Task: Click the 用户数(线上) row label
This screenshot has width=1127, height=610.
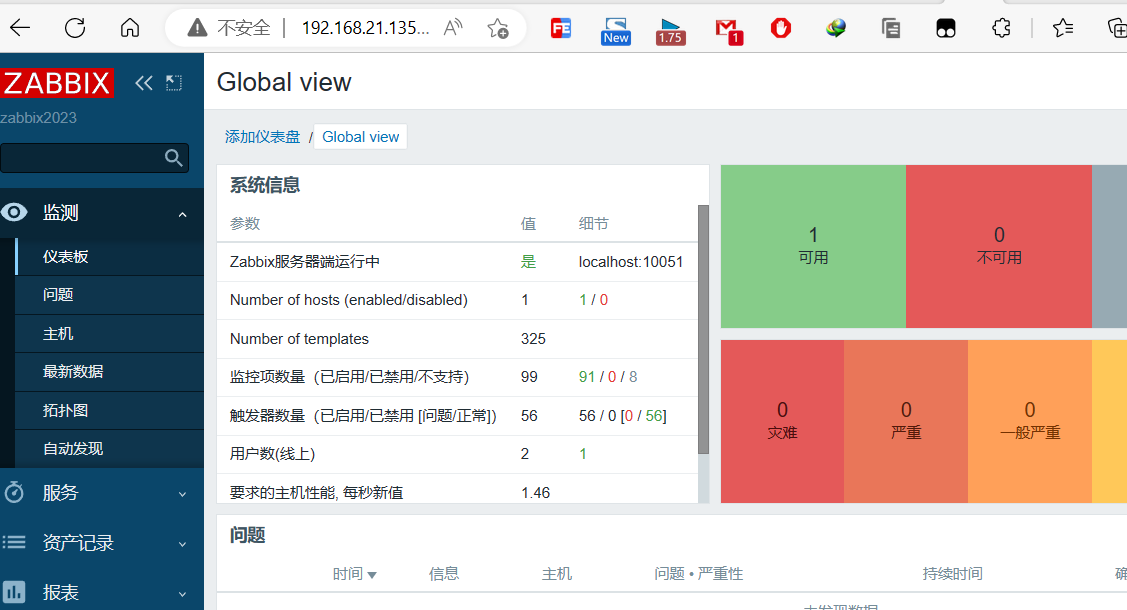Action: coord(272,453)
